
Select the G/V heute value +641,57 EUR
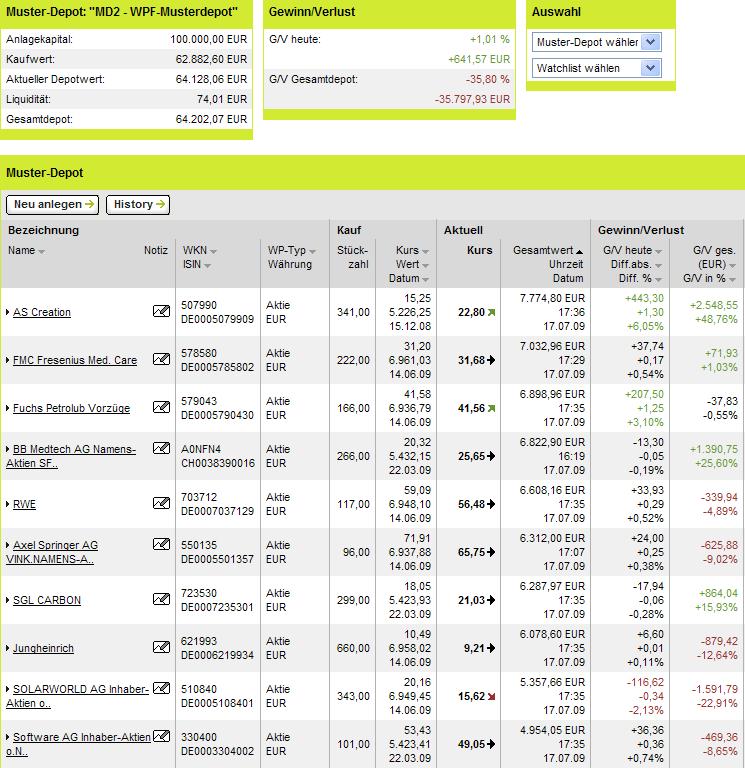479,59
